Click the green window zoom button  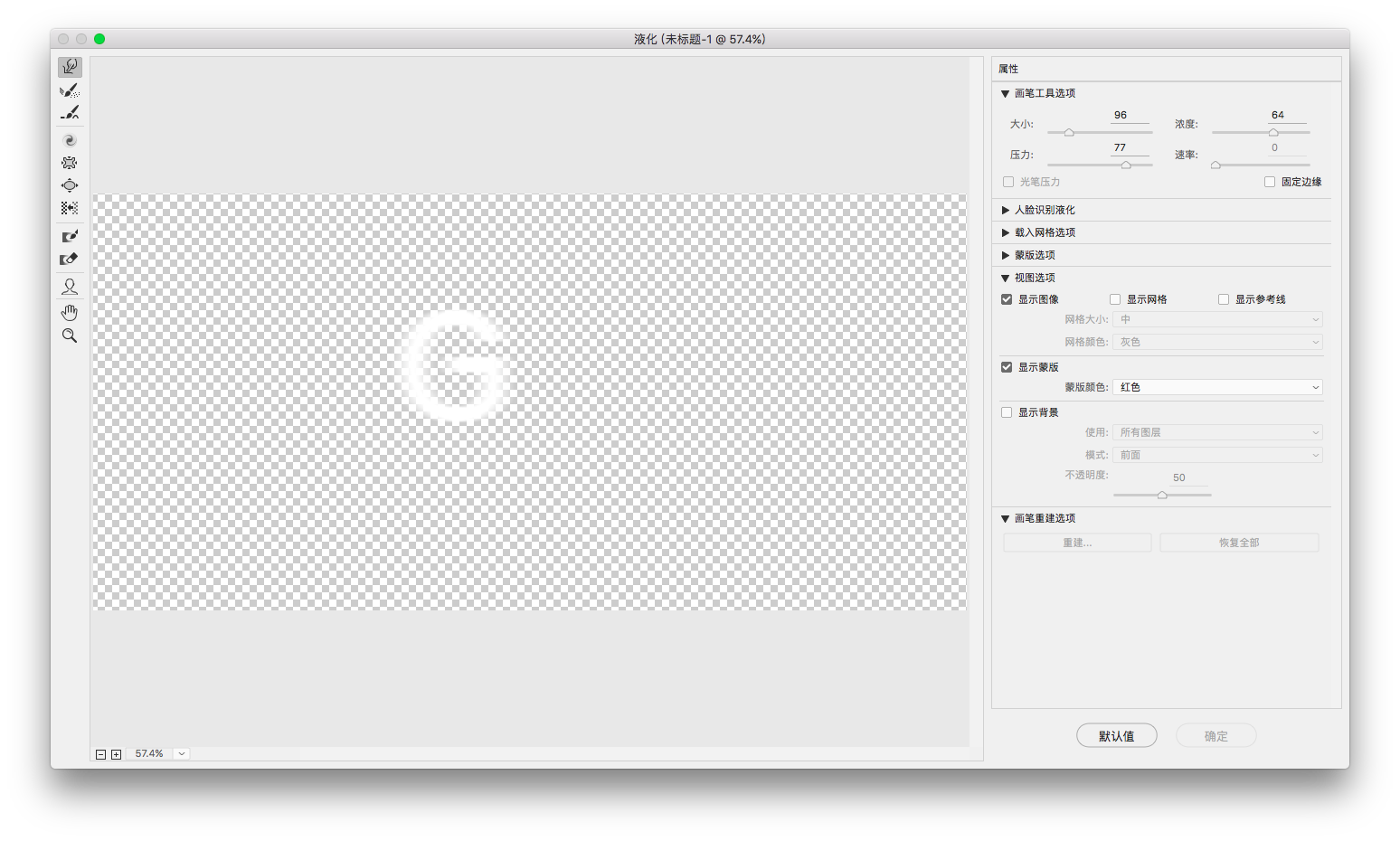(x=99, y=39)
